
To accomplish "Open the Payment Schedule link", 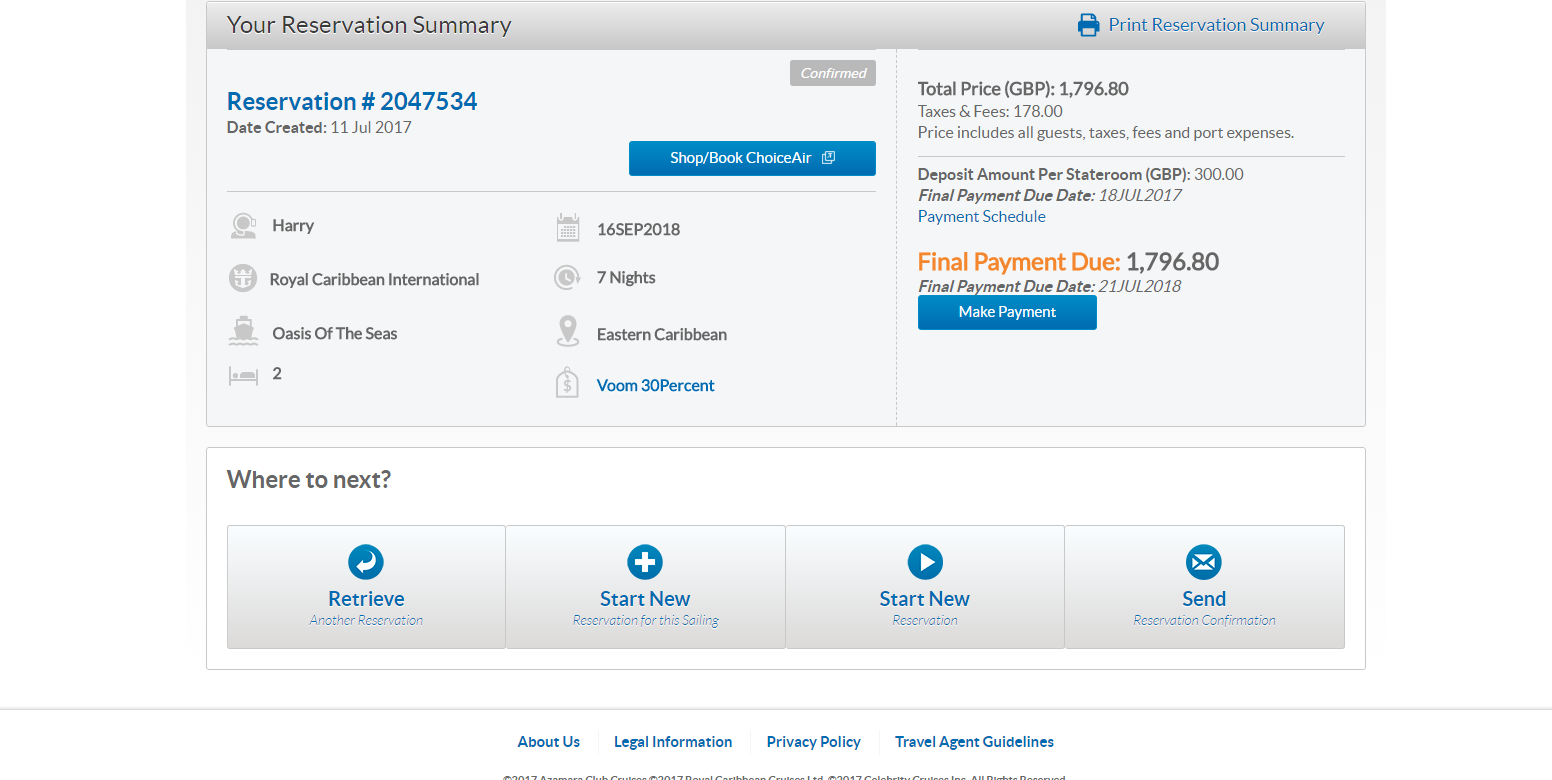I will click(x=982, y=217).
